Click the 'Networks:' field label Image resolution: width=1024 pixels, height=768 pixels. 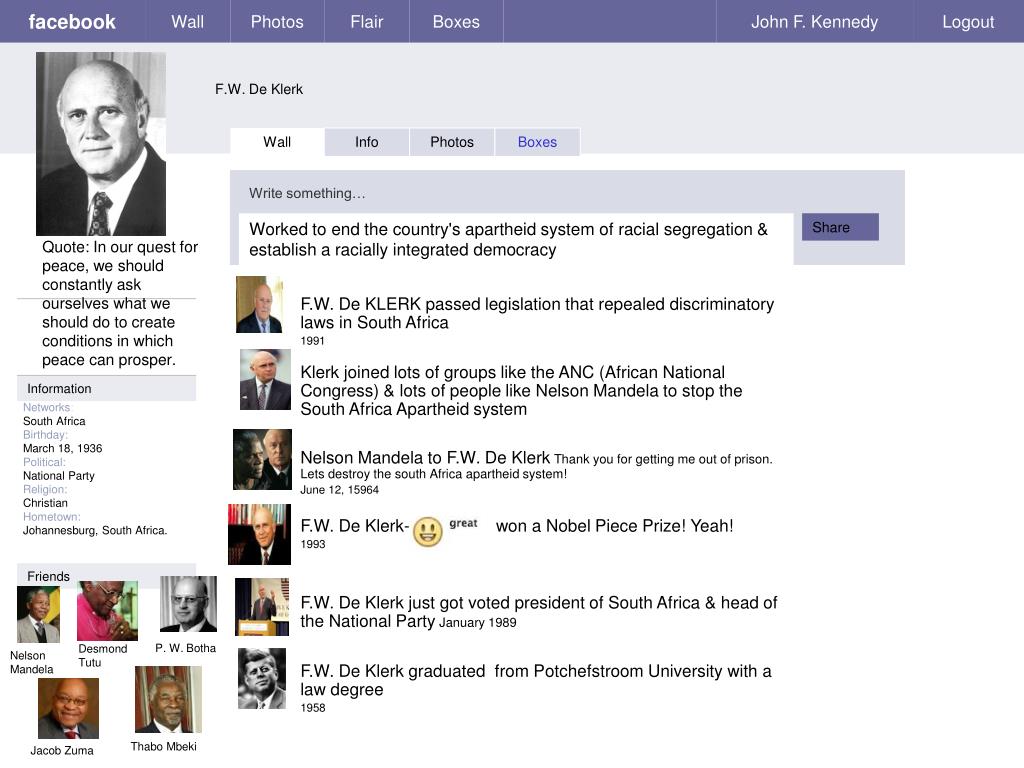pyautogui.click(x=46, y=408)
